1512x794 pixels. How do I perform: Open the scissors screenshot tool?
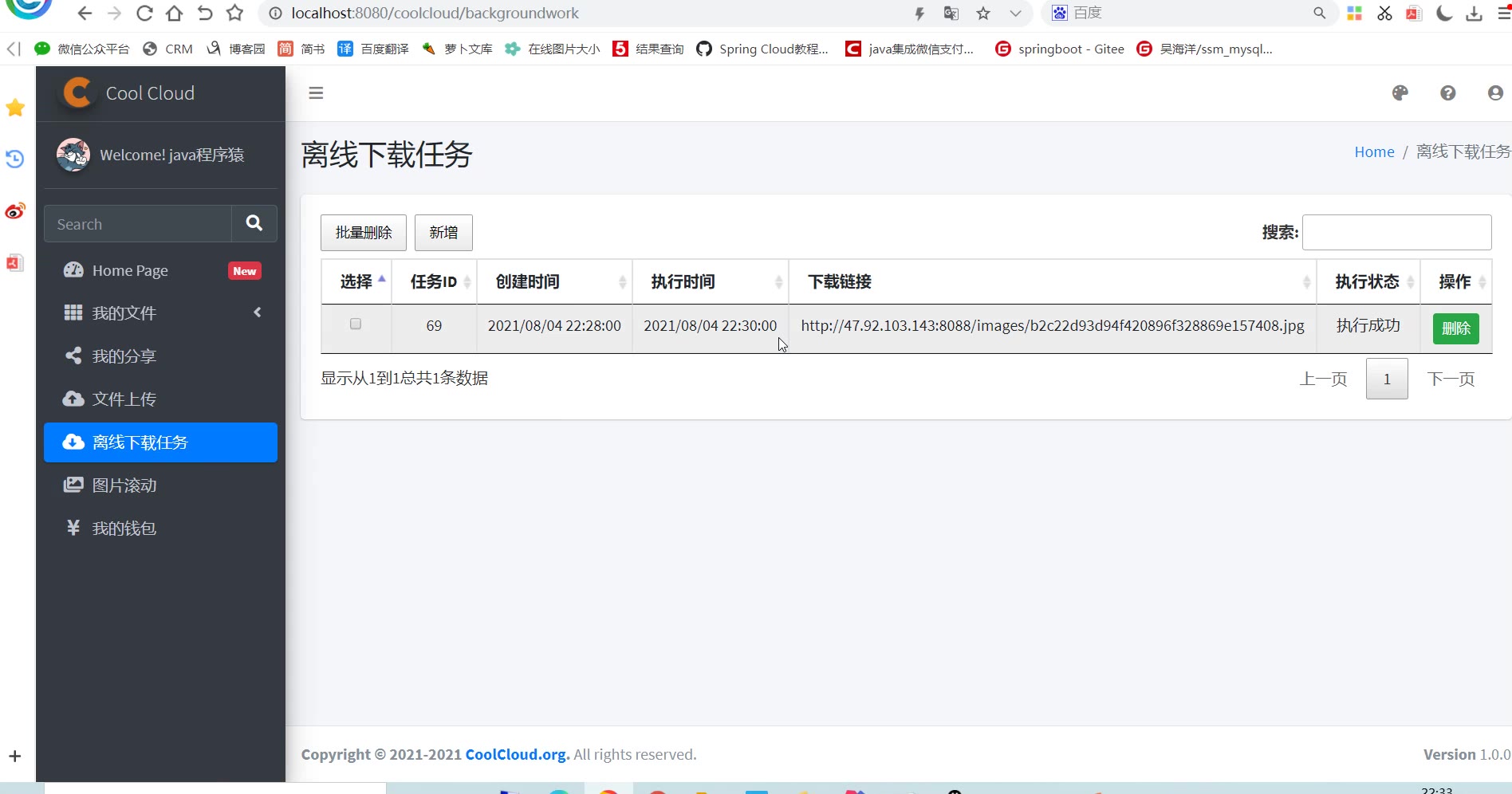pos(1384,14)
